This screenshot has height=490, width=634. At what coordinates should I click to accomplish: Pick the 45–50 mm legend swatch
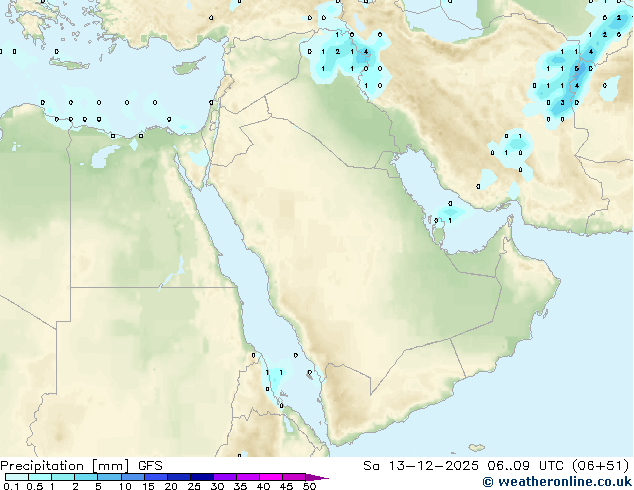[x=294, y=477]
